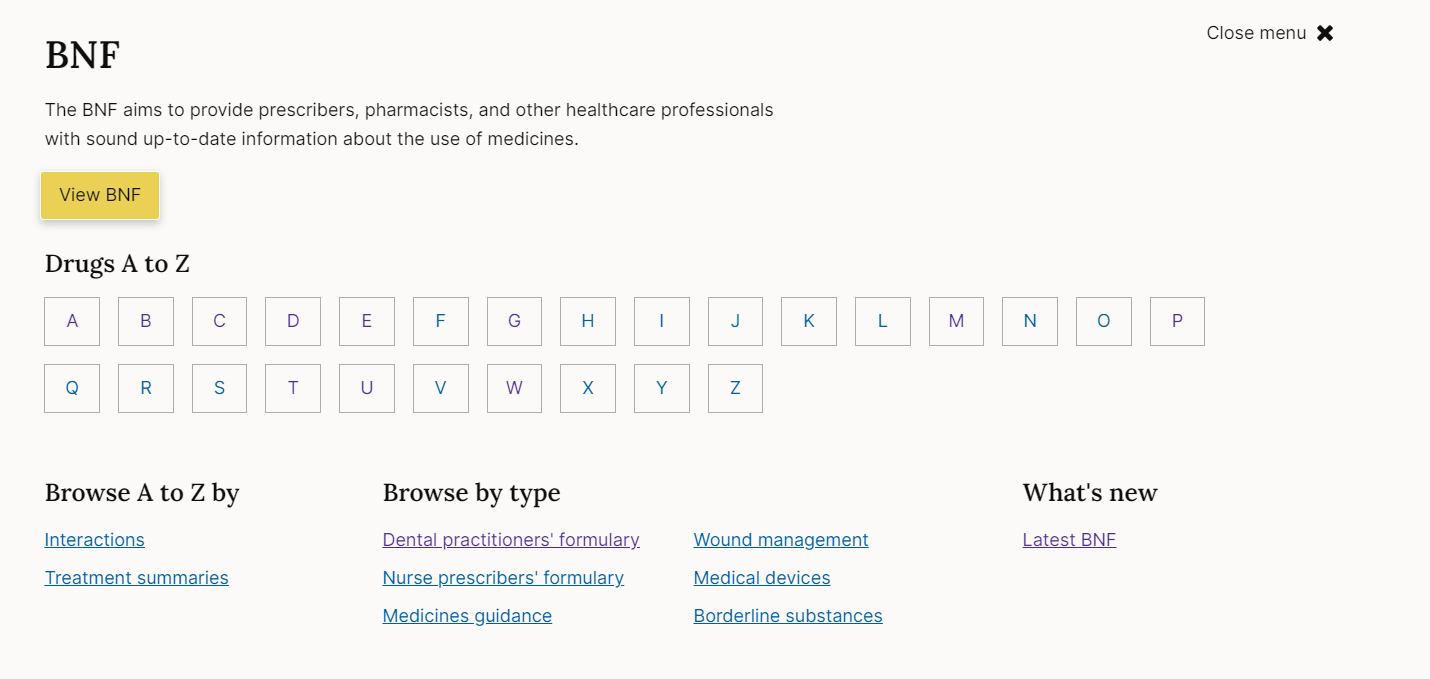This screenshot has height=679, width=1430.
Task: Open the letter Q drugs listing
Action: tap(72, 388)
